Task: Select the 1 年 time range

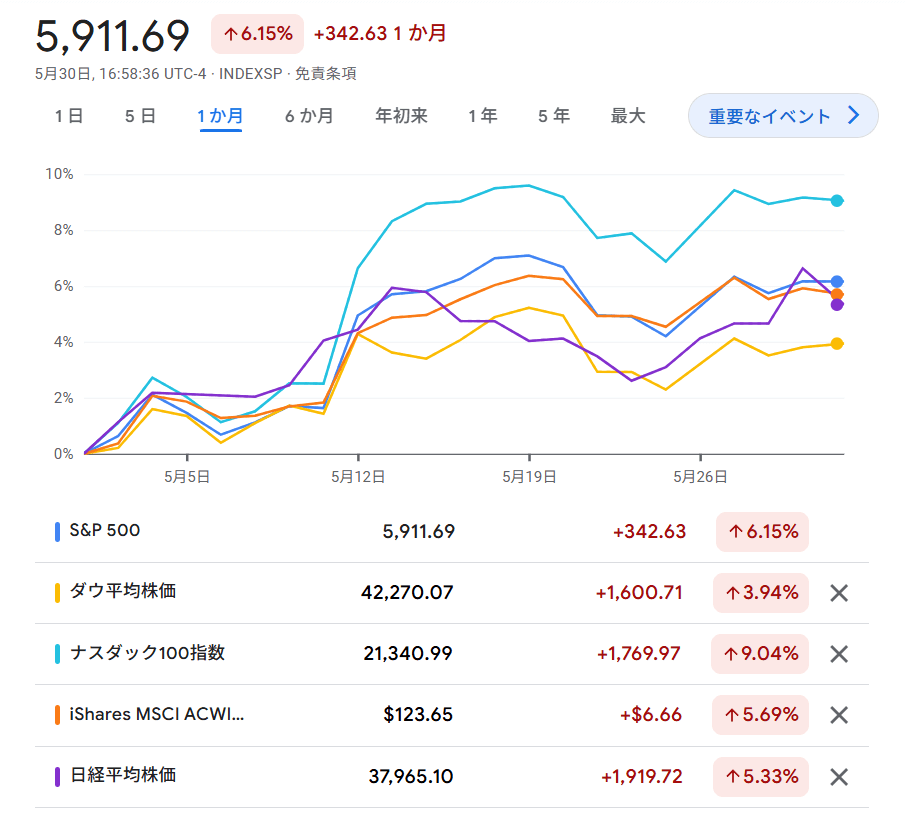Action: pyautogui.click(x=482, y=116)
